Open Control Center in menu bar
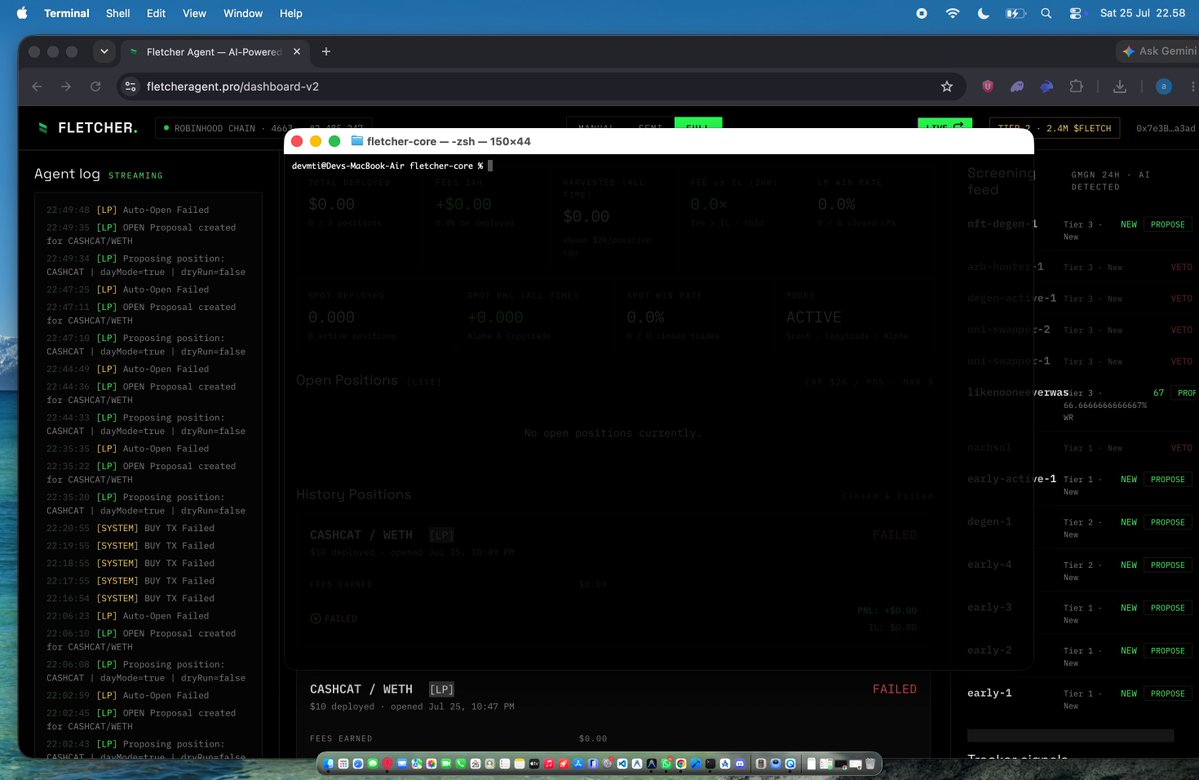Viewport: 1199px width, 780px height. pyautogui.click(x=1075, y=13)
